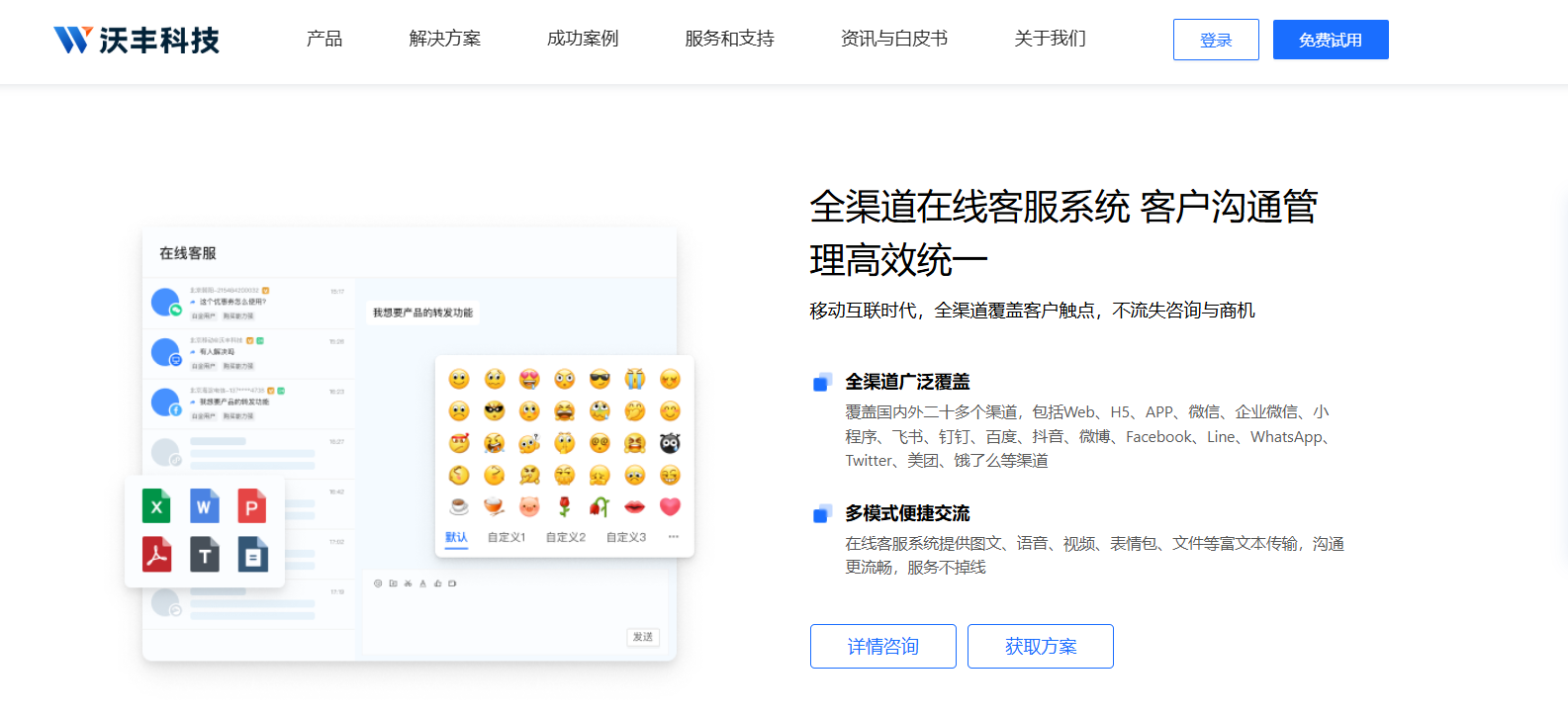Click the 沃丰科技 logo
Screen dimensions: 1568x718
tap(137, 40)
